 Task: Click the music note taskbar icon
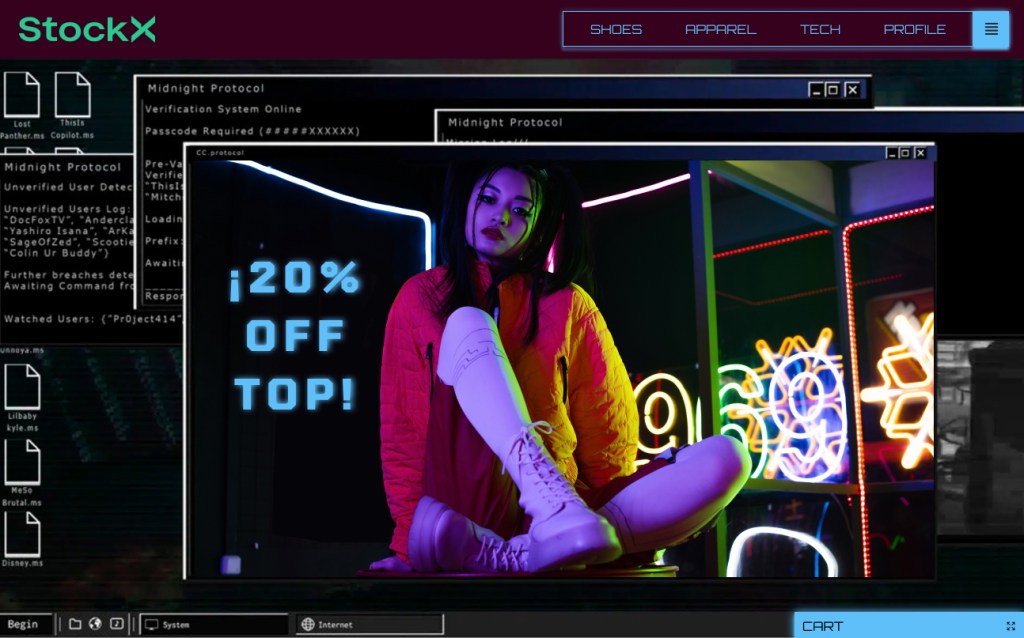[x=117, y=624]
